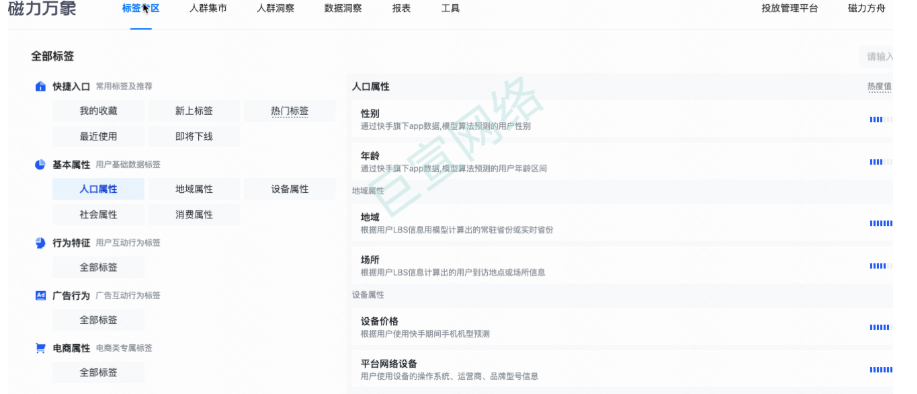Switch to 人群集市 tab
Image resolution: width=917 pixels, height=394 pixels.
coord(208,9)
